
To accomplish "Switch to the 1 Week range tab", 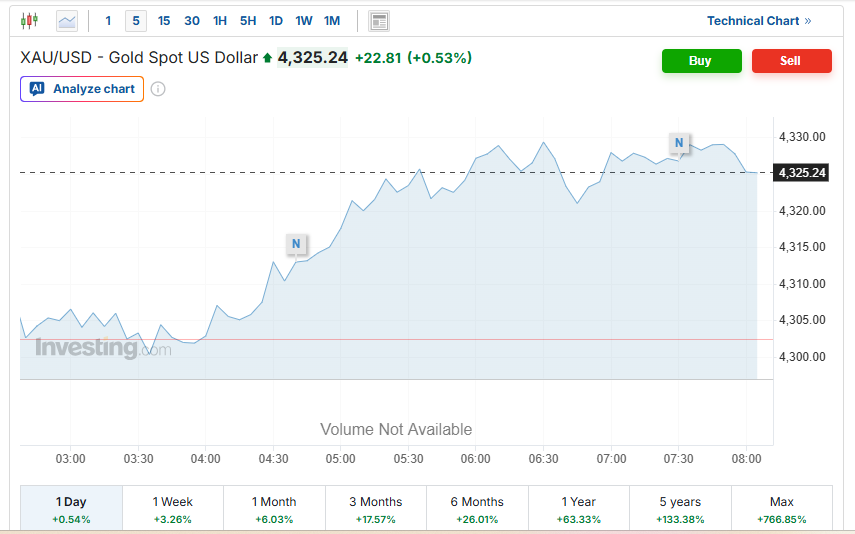I will pyautogui.click(x=173, y=509).
